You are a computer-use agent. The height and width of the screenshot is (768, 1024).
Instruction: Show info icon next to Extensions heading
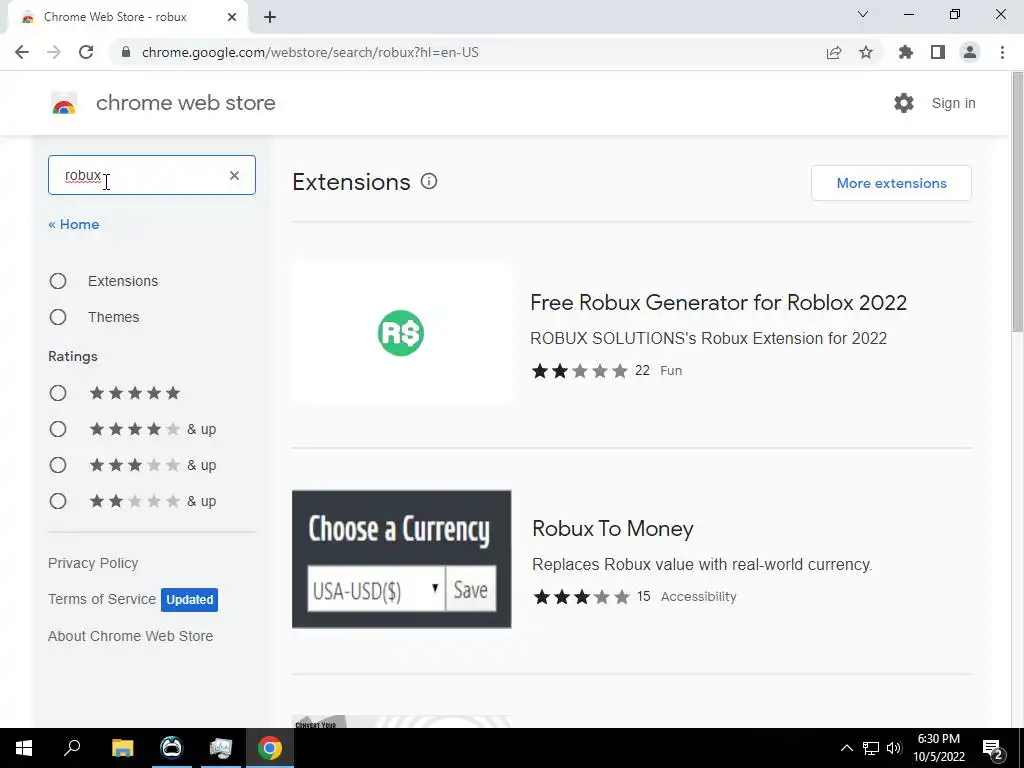coord(429,182)
